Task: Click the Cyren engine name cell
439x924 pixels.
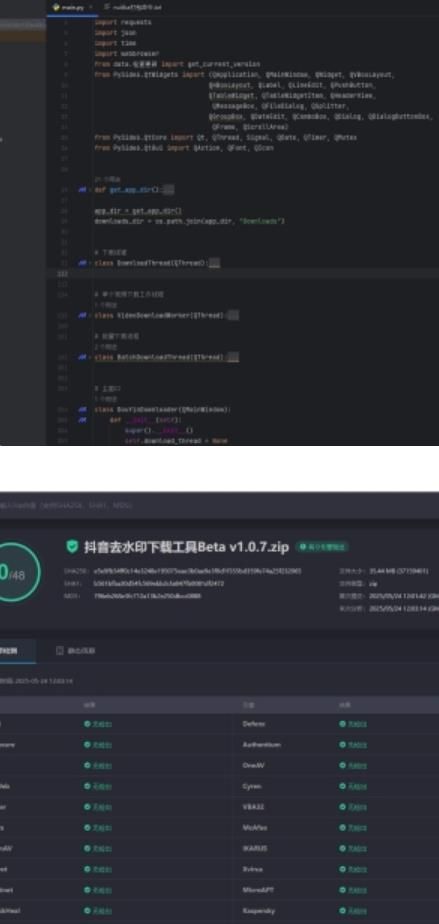Action: (252, 786)
